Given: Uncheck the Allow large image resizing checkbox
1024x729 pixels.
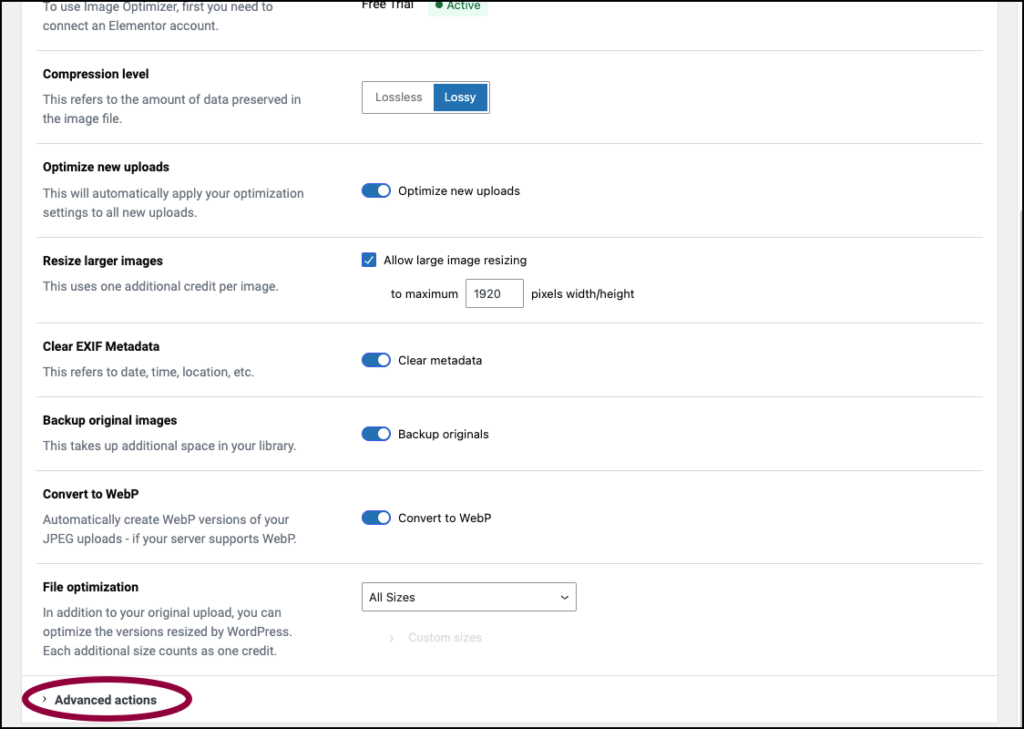Looking at the screenshot, I should coord(369,260).
